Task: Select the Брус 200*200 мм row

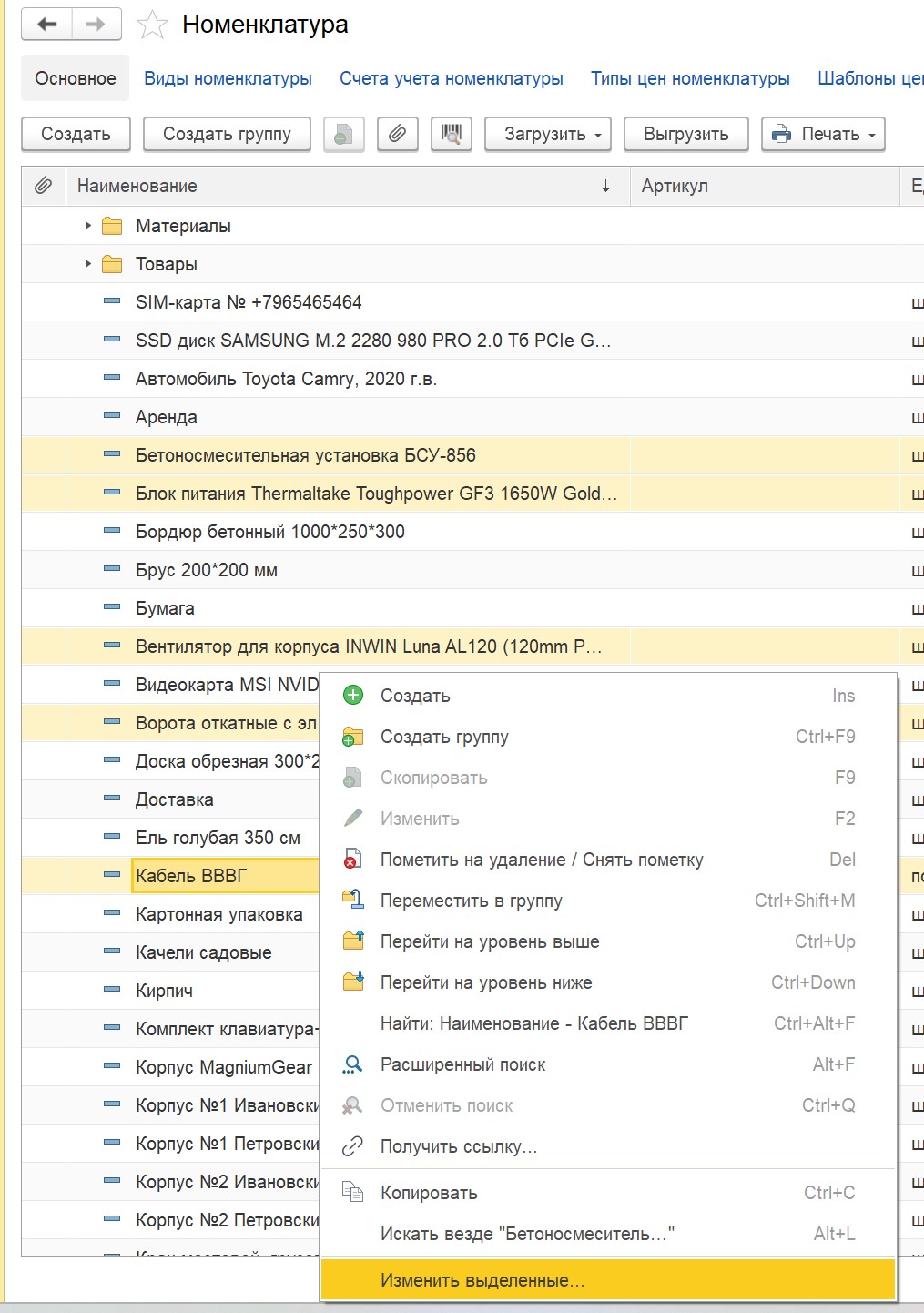Action: click(x=472, y=570)
